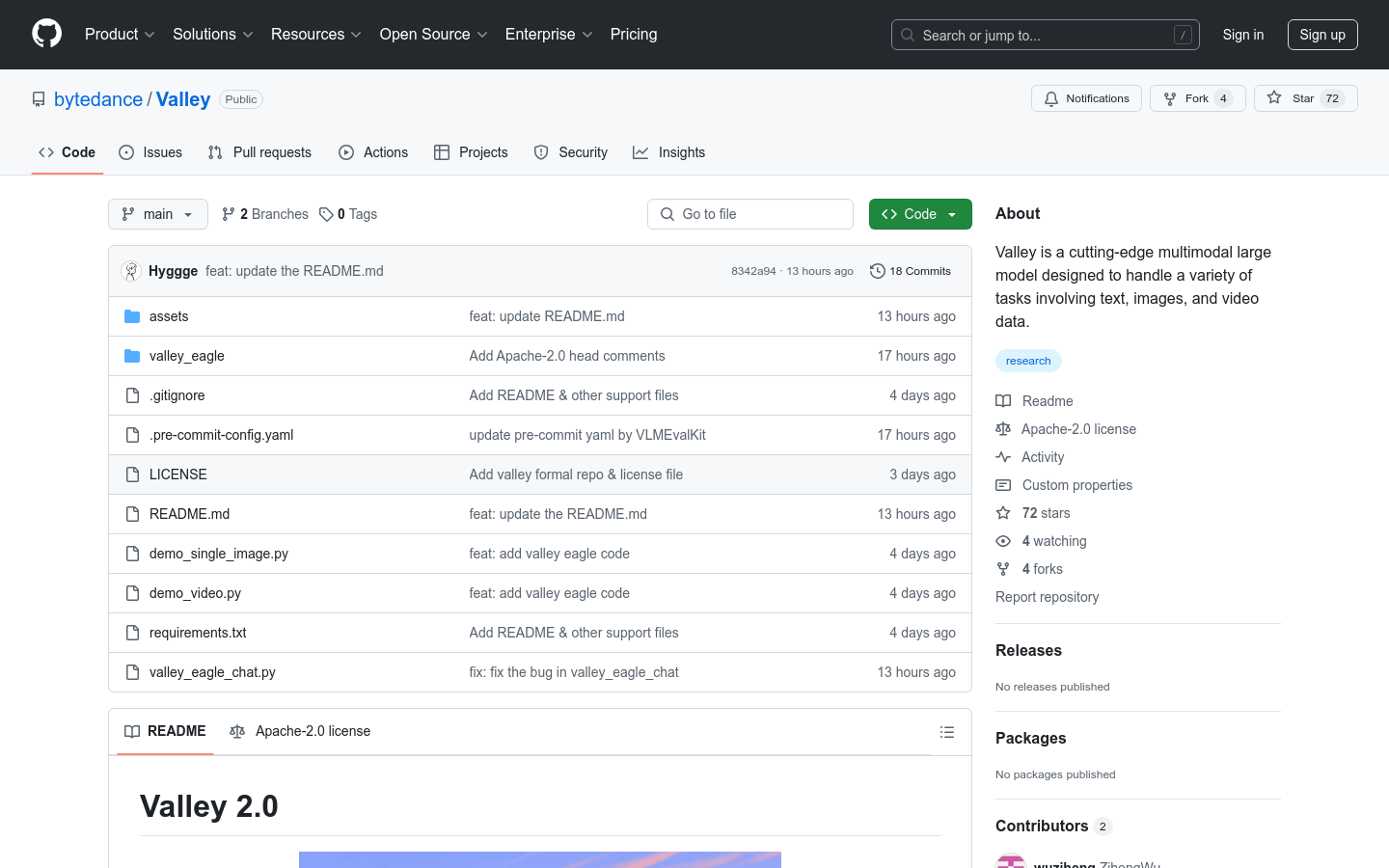Click the repository book icon beside bytedance
Image resolution: width=1389 pixels, height=868 pixels.
click(x=39, y=99)
